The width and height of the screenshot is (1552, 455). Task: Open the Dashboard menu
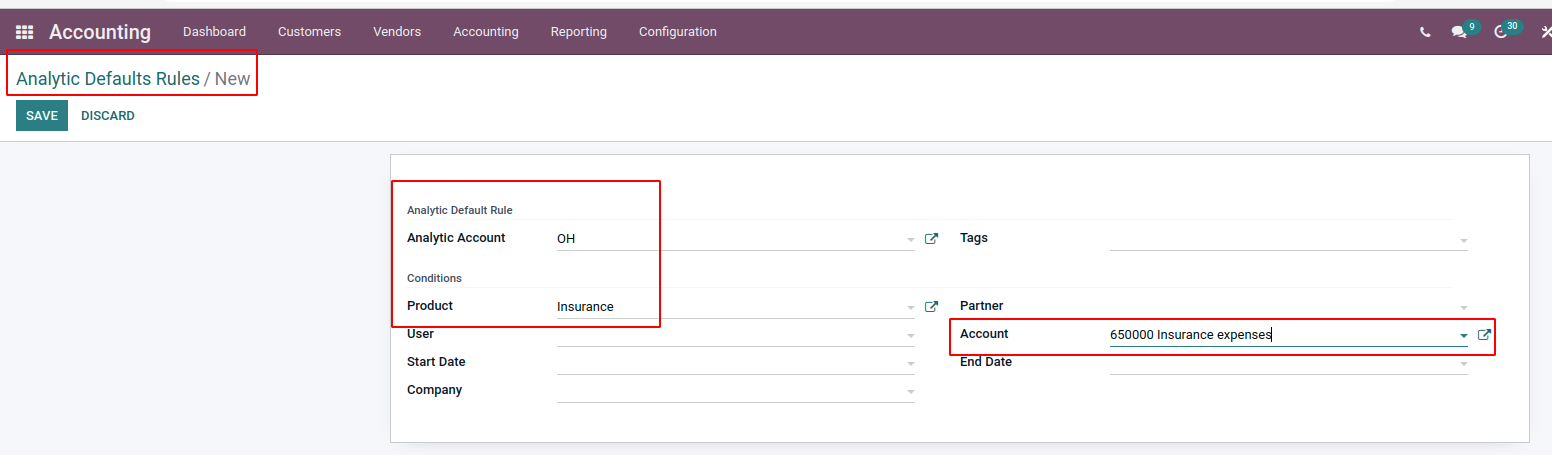point(214,32)
